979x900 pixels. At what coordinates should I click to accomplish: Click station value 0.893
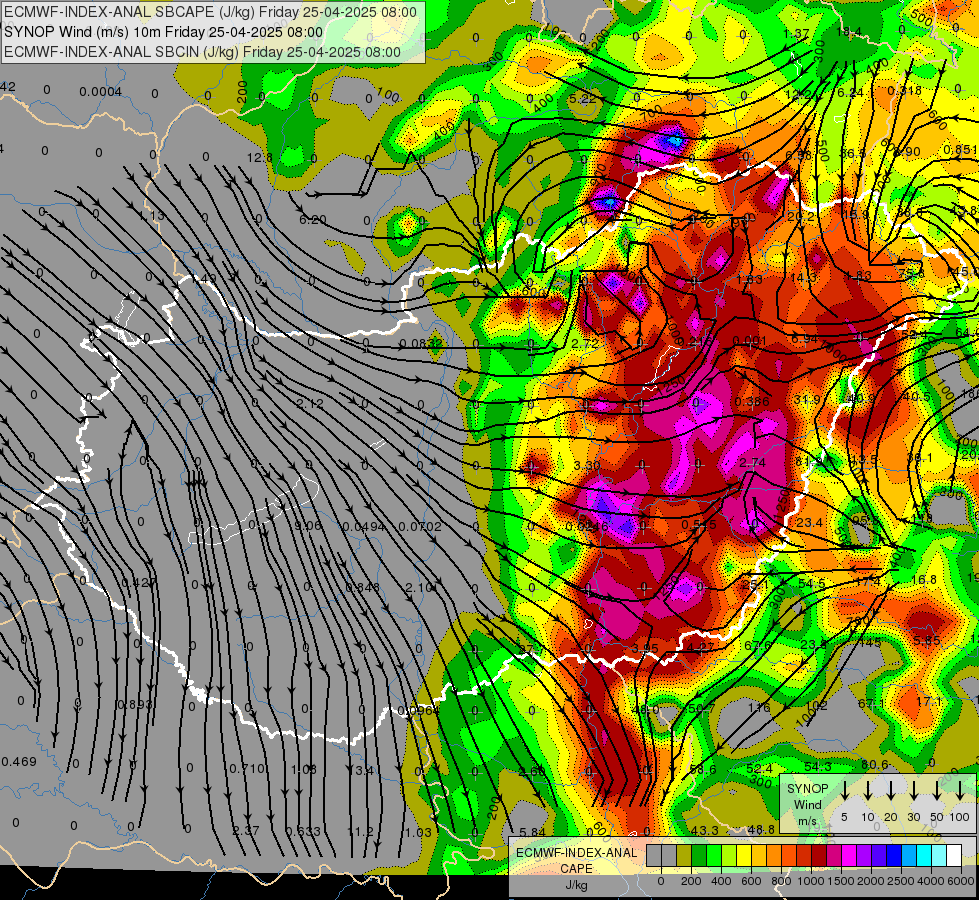tap(135, 705)
